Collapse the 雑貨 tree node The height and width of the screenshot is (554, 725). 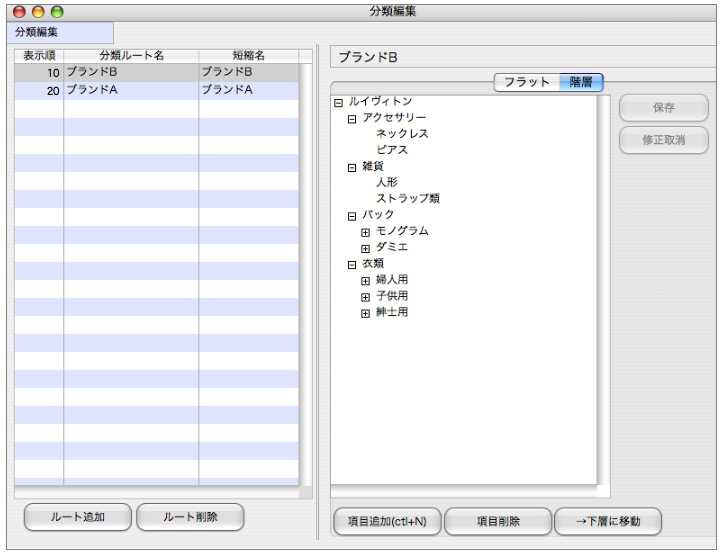point(352,167)
